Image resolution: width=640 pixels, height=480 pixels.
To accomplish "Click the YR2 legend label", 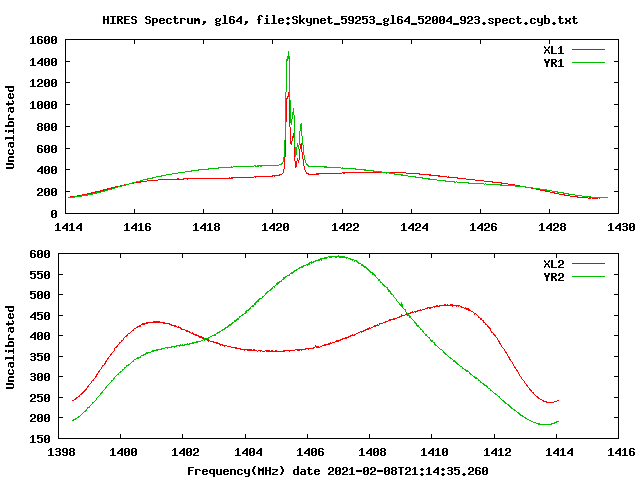I will pyautogui.click(x=553, y=277).
